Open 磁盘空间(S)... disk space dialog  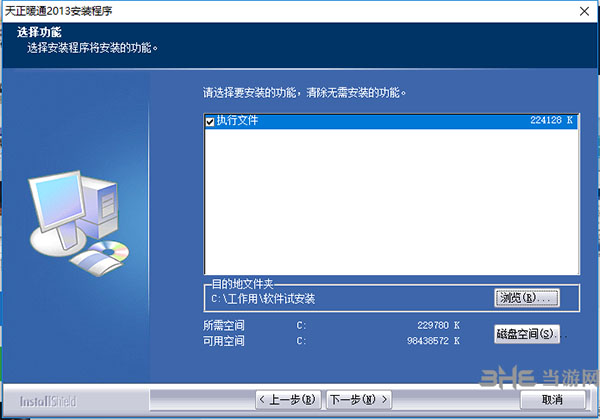pos(527,334)
